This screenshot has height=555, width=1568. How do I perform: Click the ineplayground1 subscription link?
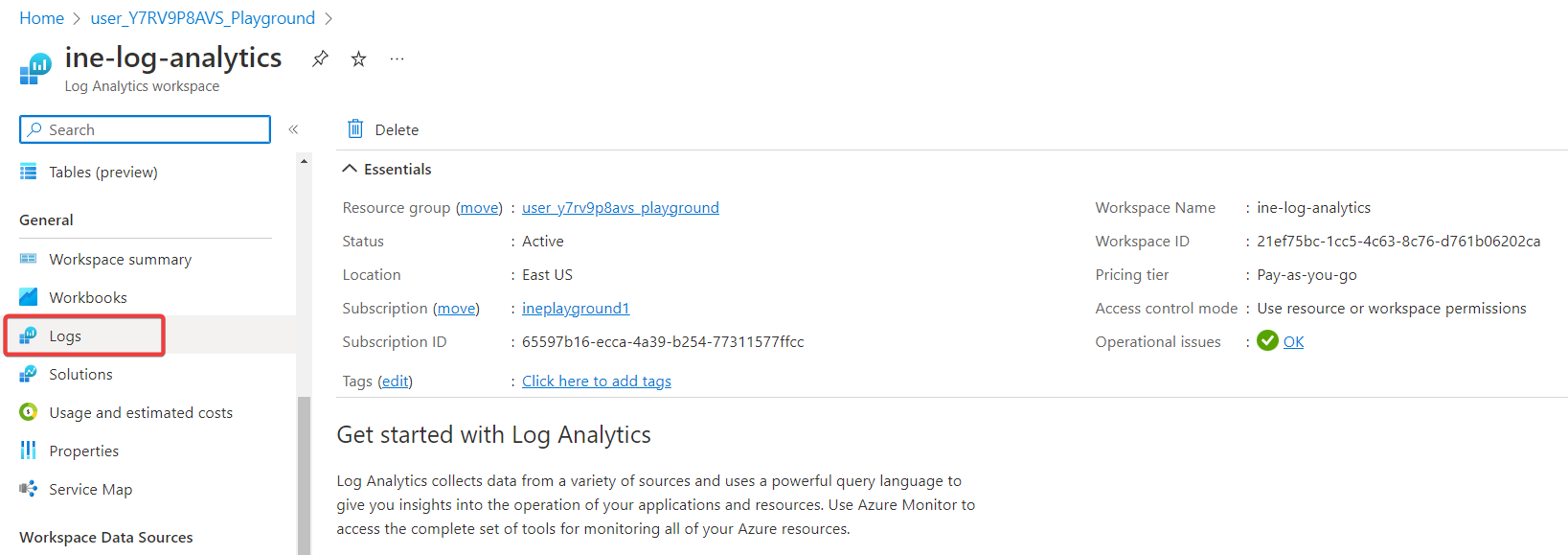[576, 309]
